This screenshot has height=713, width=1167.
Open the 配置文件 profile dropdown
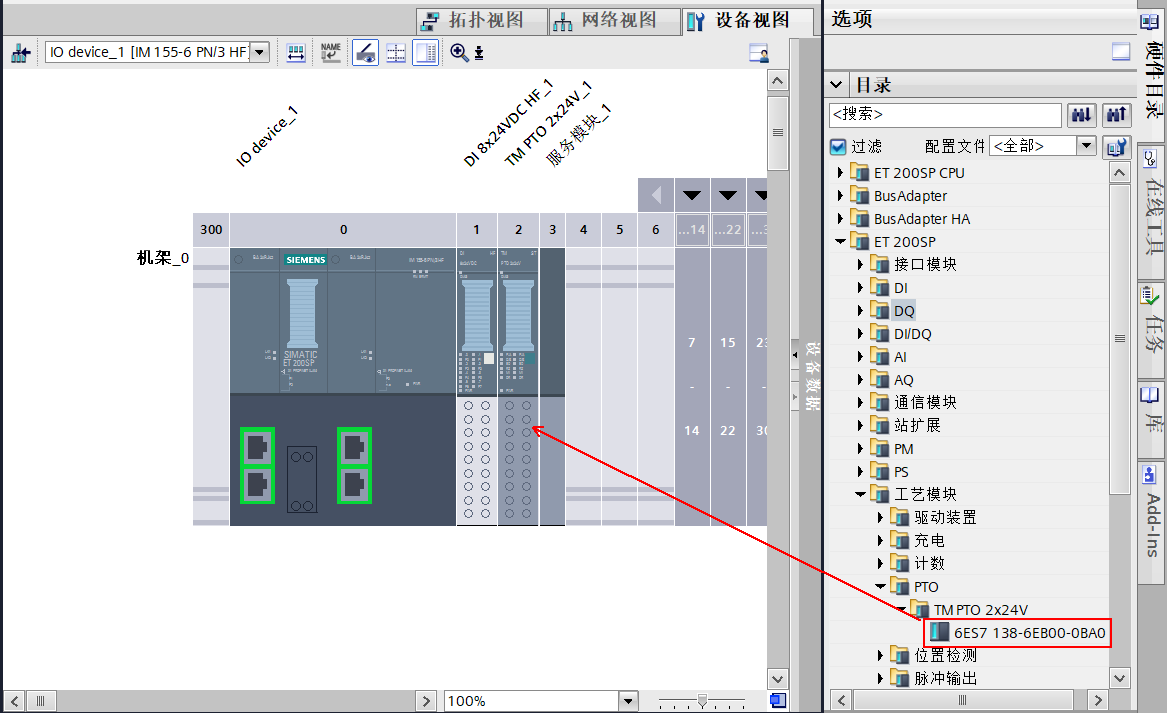pyautogui.click(x=1086, y=146)
